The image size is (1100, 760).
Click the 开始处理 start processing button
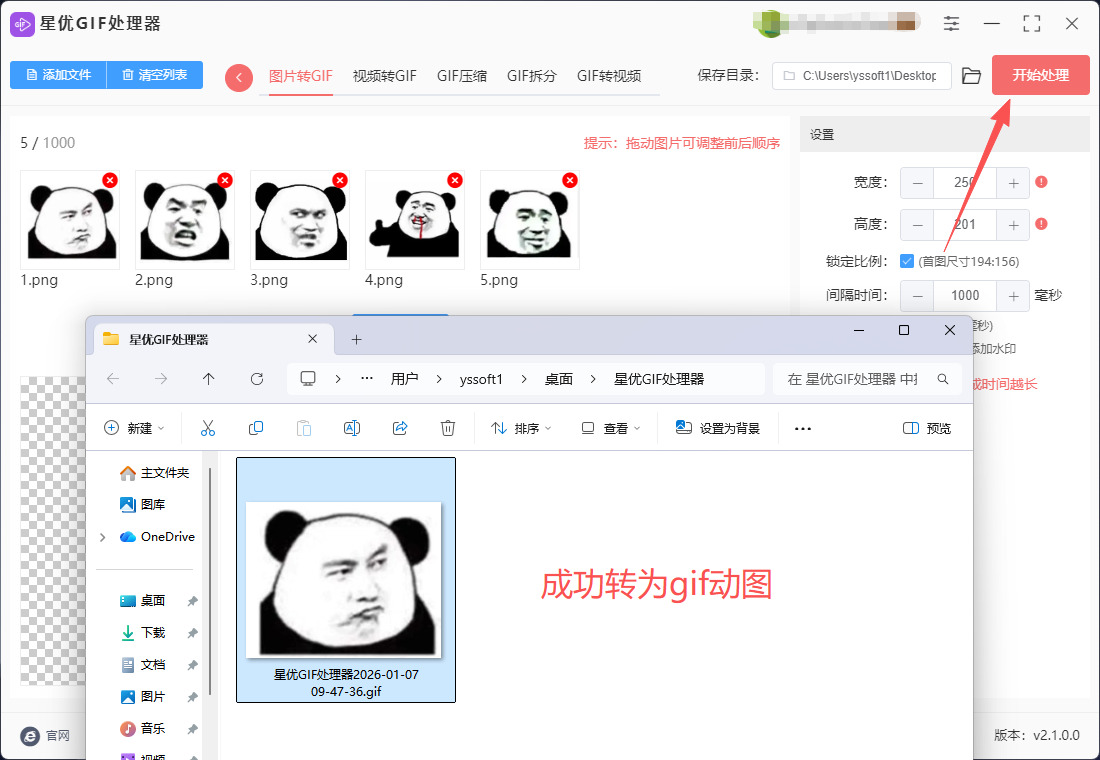[x=1040, y=75]
